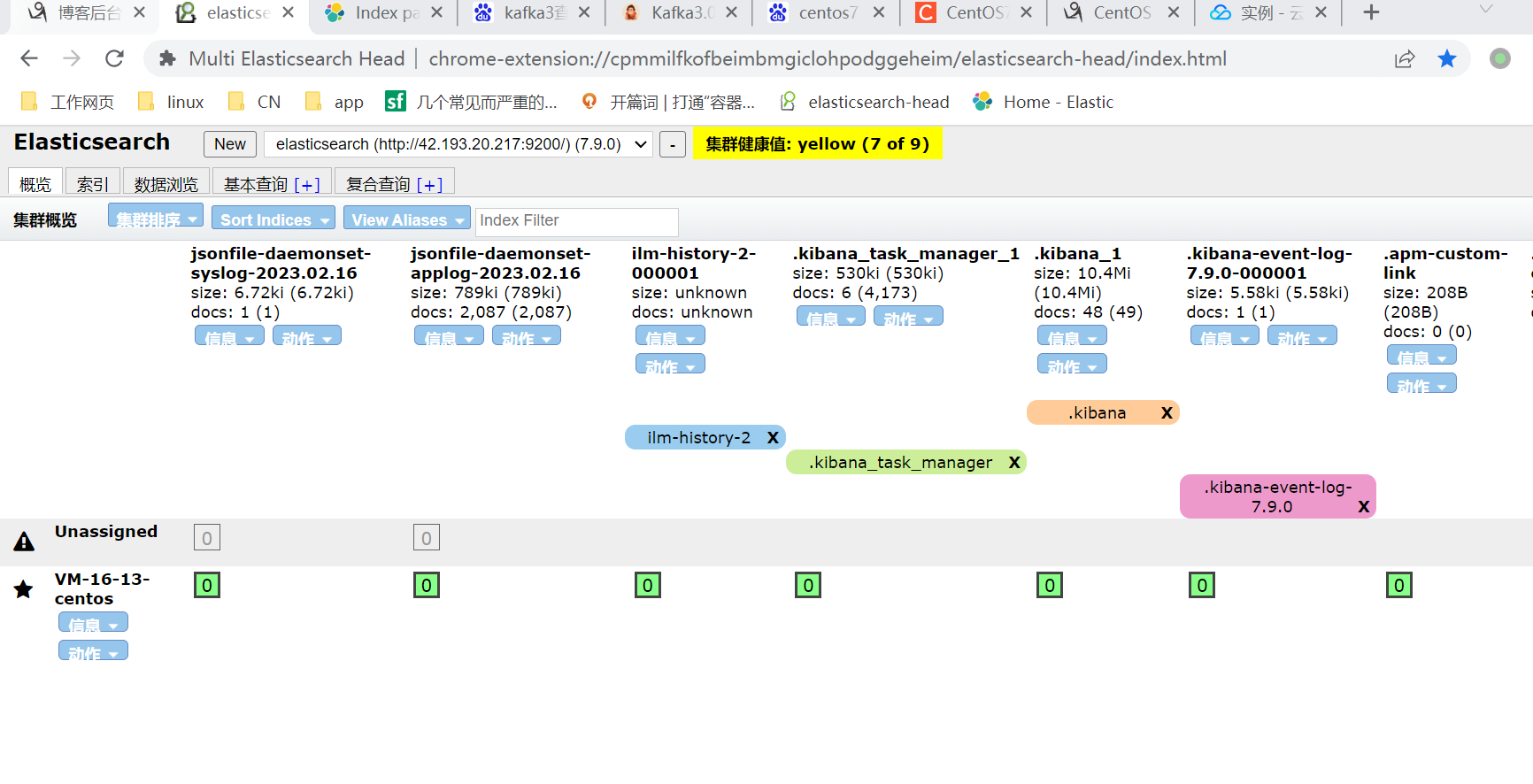Open the 开篇词 bookmark
1533x784 pixels.
[x=668, y=102]
